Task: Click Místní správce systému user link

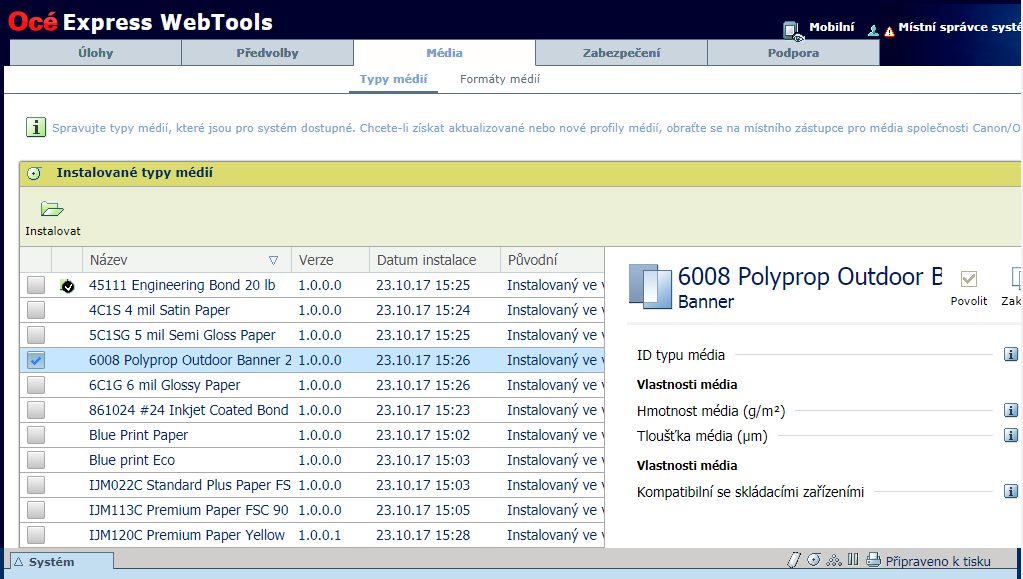Action: [x=960, y=27]
